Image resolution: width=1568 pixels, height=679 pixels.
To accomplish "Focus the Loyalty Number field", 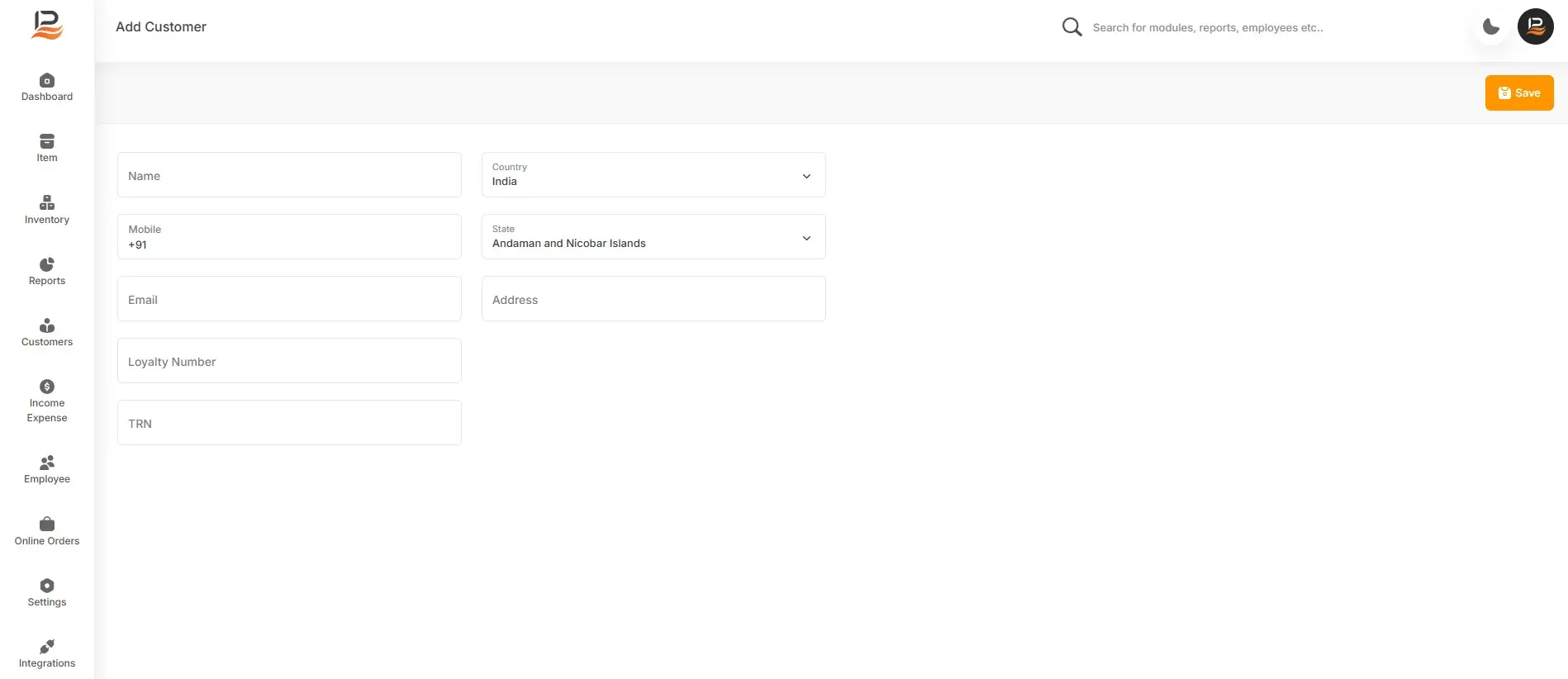I will pyautogui.click(x=289, y=360).
